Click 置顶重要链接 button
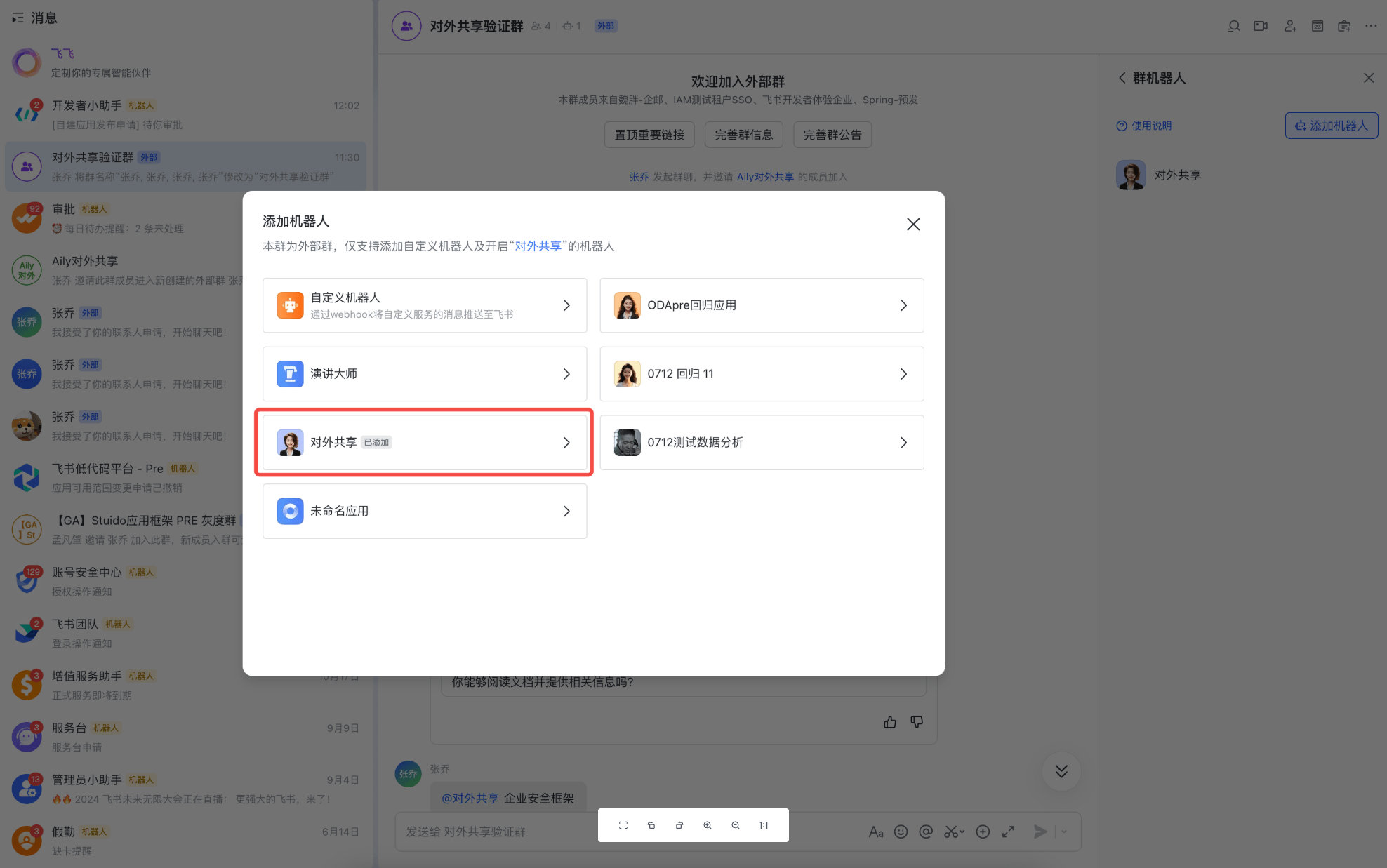The height and width of the screenshot is (868, 1387). point(649,135)
